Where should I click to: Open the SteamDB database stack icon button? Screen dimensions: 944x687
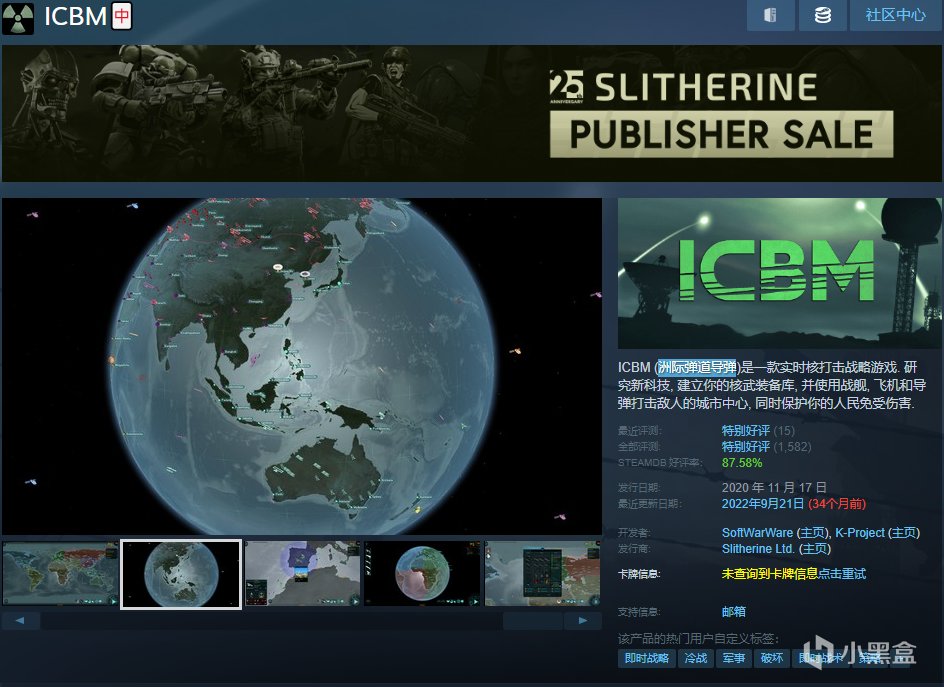822,15
